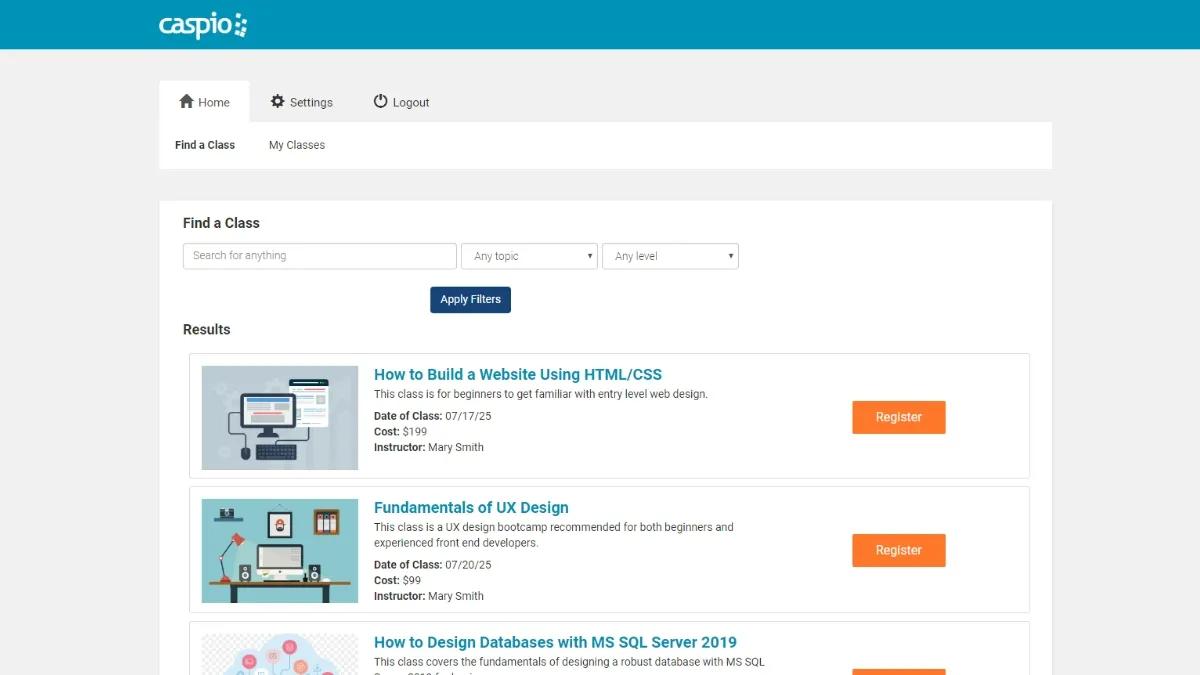
Task: Focus the 'Search for anything' field
Action: [320, 256]
